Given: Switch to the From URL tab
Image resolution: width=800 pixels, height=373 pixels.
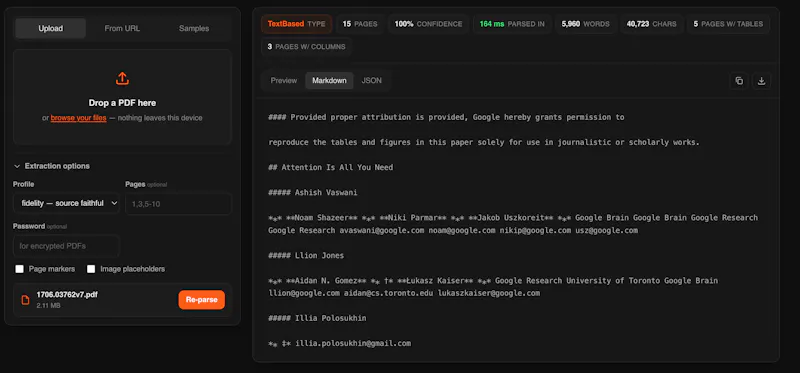Looking at the screenshot, I should pyautogui.click(x=122, y=29).
